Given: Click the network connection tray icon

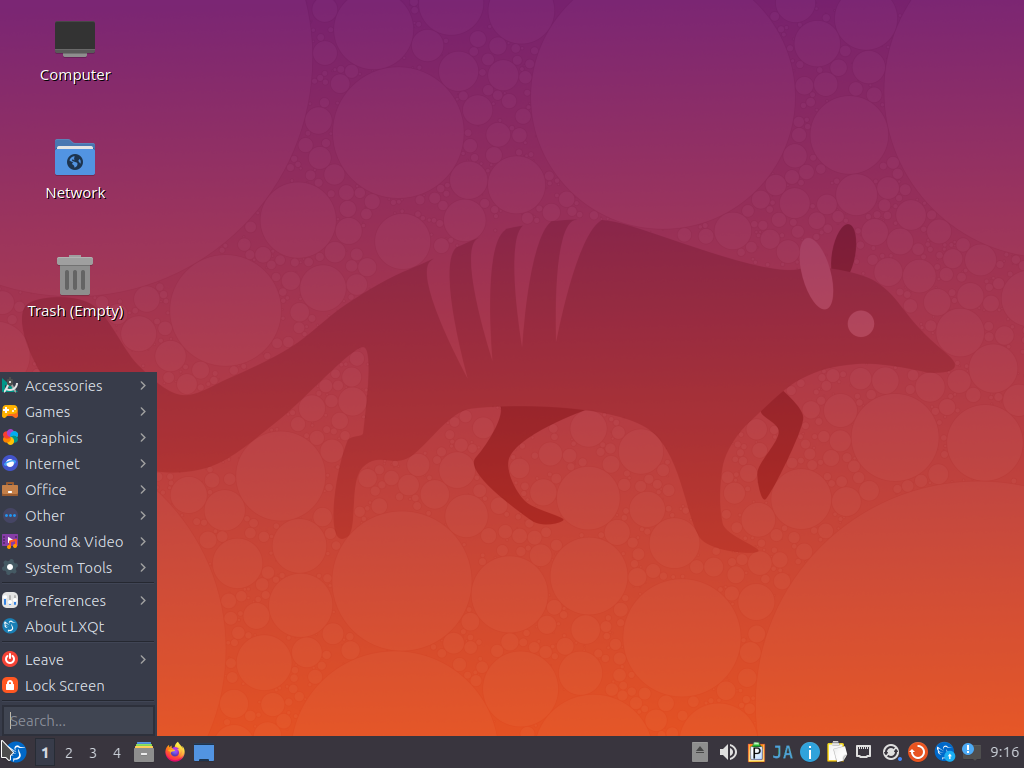Looking at the screenshot, I should tap(863, 752).
